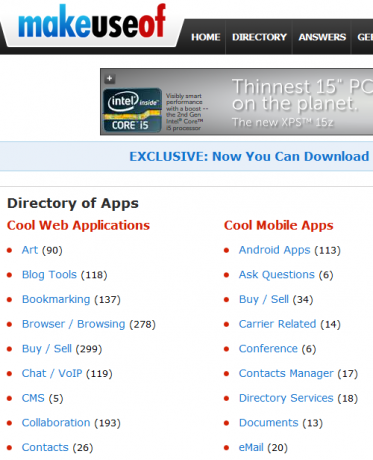Screen dimensions: 373x460
Task: Open web apps Buy / Sell (299)
Action: tap(47, 349)
